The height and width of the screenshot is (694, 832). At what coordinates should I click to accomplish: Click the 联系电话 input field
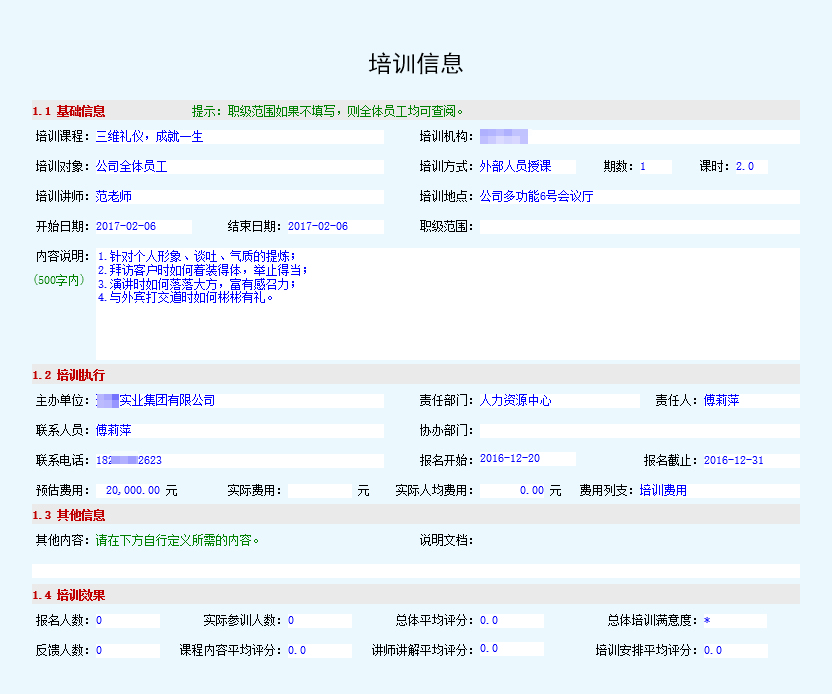(x=239, y=461)
